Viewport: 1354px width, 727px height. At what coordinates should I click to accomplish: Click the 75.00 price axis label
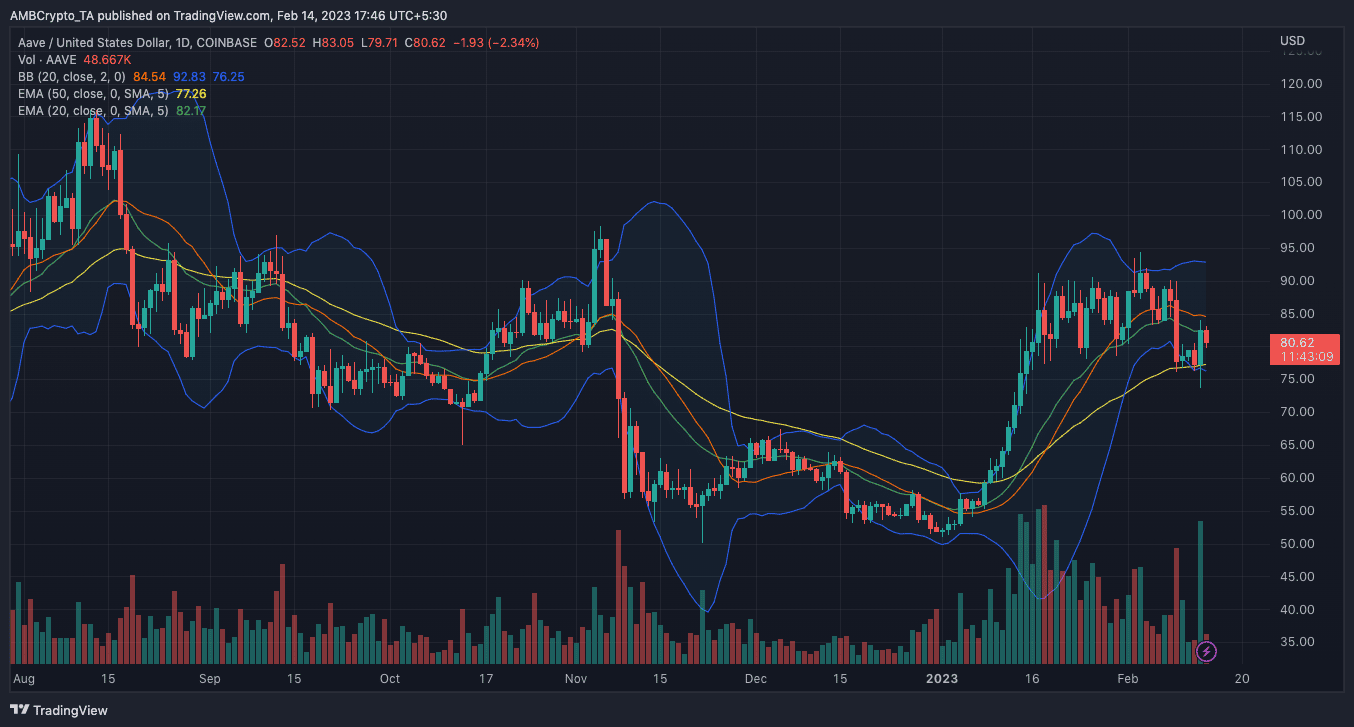pos(1298,379)
